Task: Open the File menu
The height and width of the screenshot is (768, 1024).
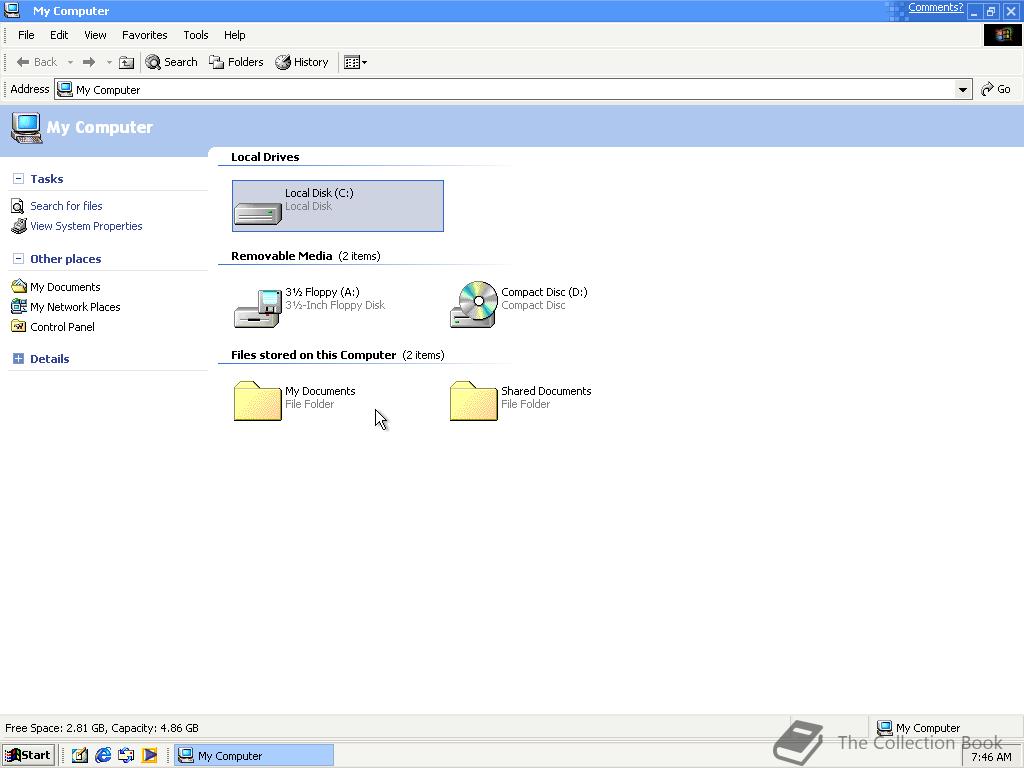Action: (26, 35)
